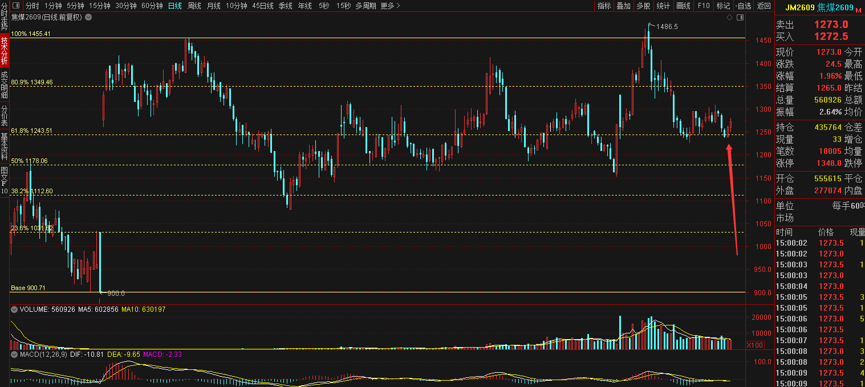
Task: Open the 画线 drawing tools
Action: tap(683, 6)
